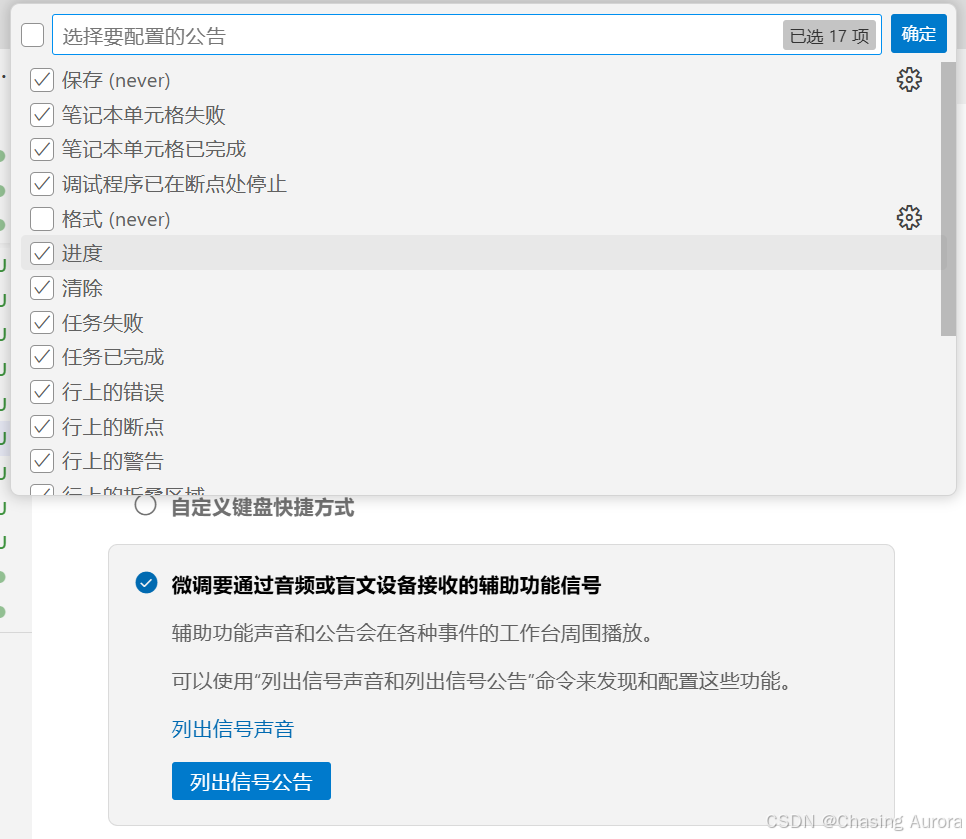Open the gear settings for 格式 (never)

pos(909,218)
